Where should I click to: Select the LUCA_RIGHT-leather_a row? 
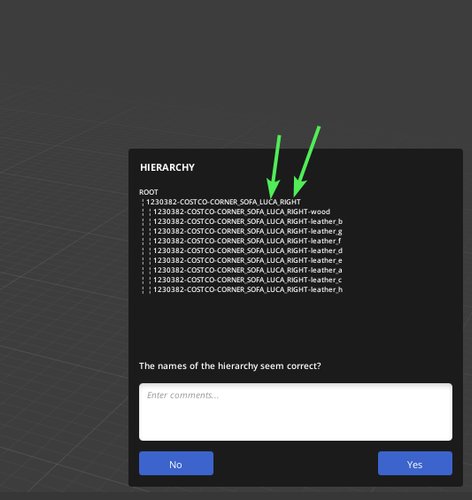click(248, 270)
